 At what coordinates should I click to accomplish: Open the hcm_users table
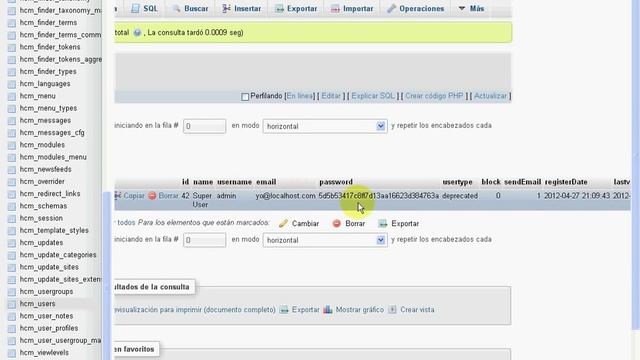[38, 304]
